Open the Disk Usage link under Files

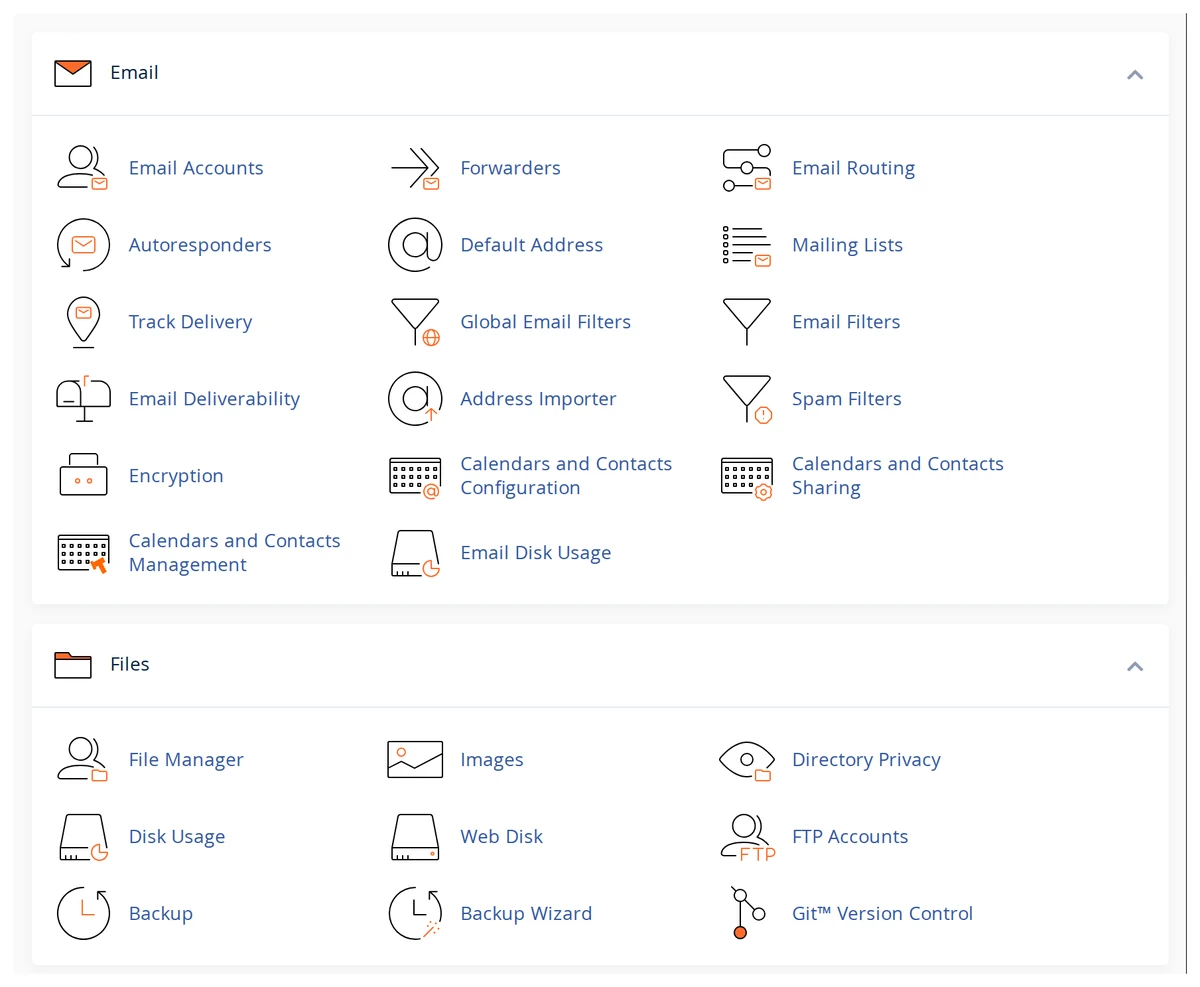point(177,837)
